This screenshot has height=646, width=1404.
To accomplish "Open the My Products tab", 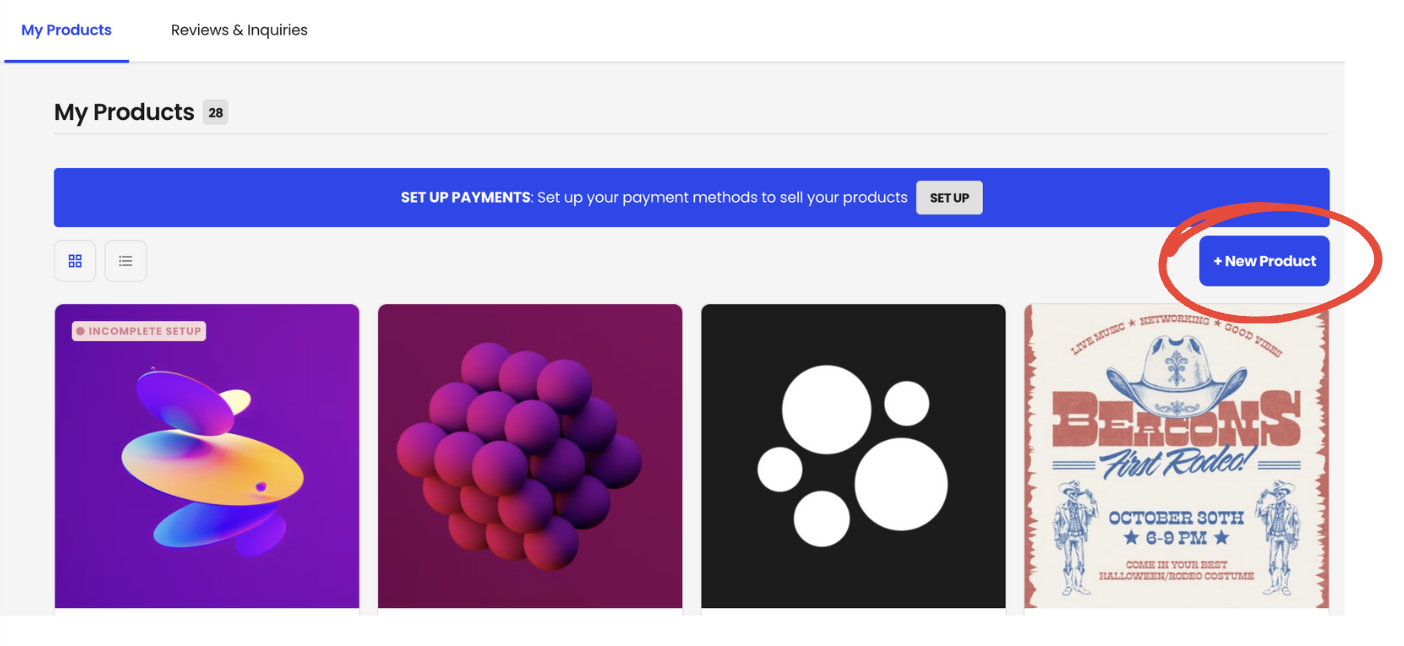I will pos(66,30).
